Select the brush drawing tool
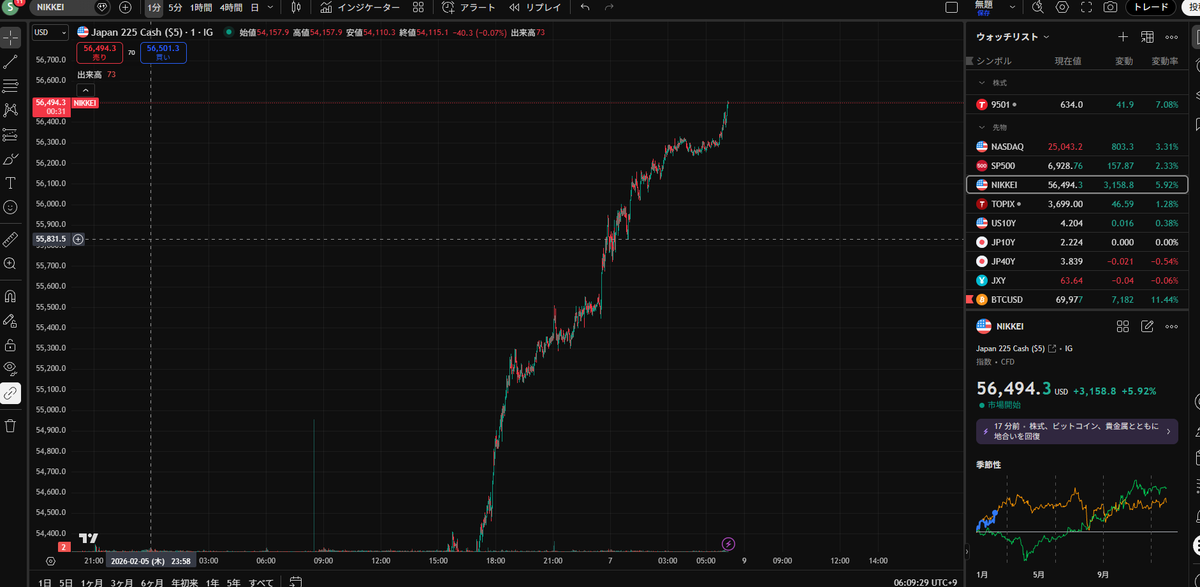 pyautogui.click(x=10, y=159)
